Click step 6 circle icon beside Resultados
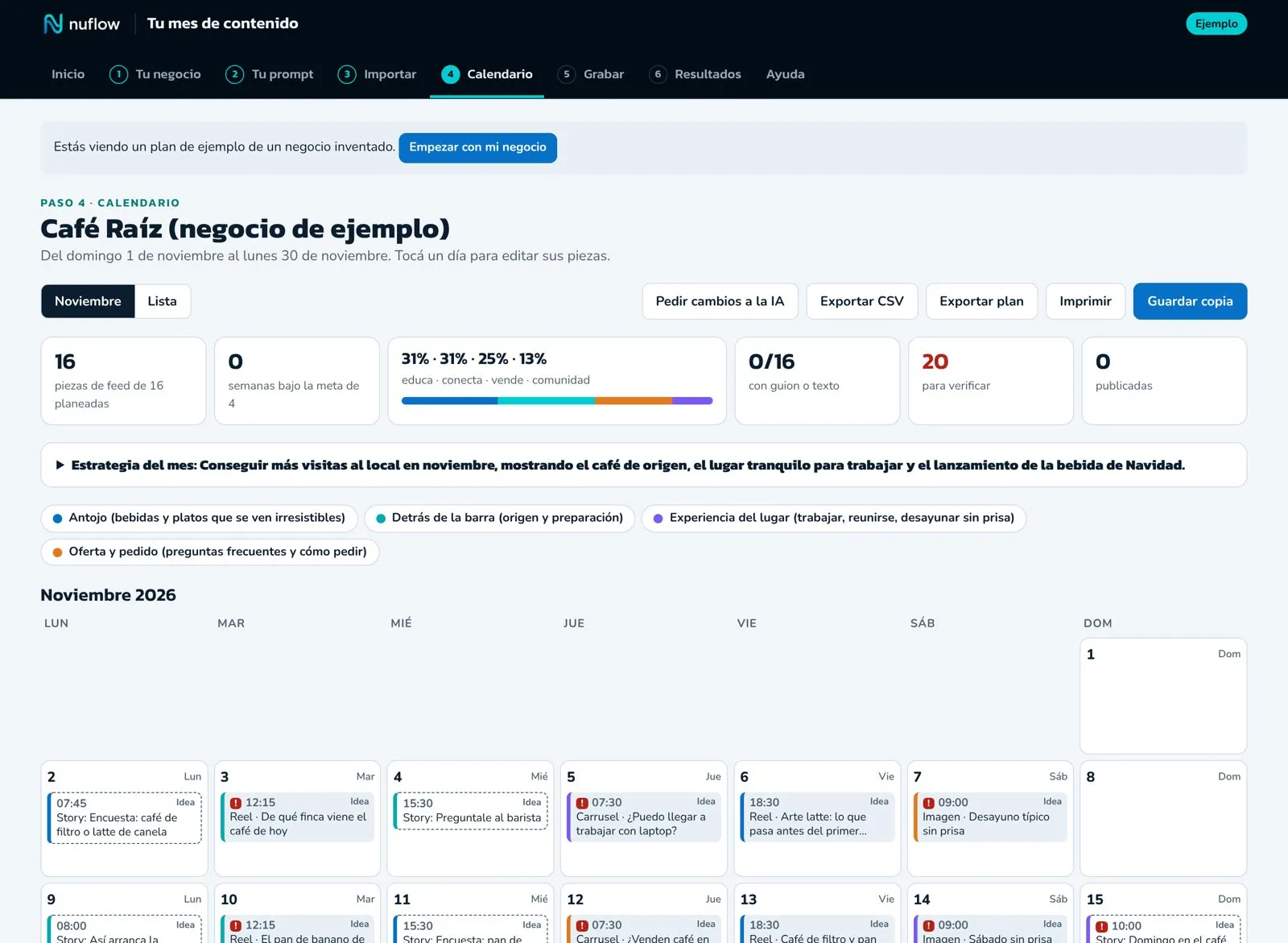 pos(658,74)
